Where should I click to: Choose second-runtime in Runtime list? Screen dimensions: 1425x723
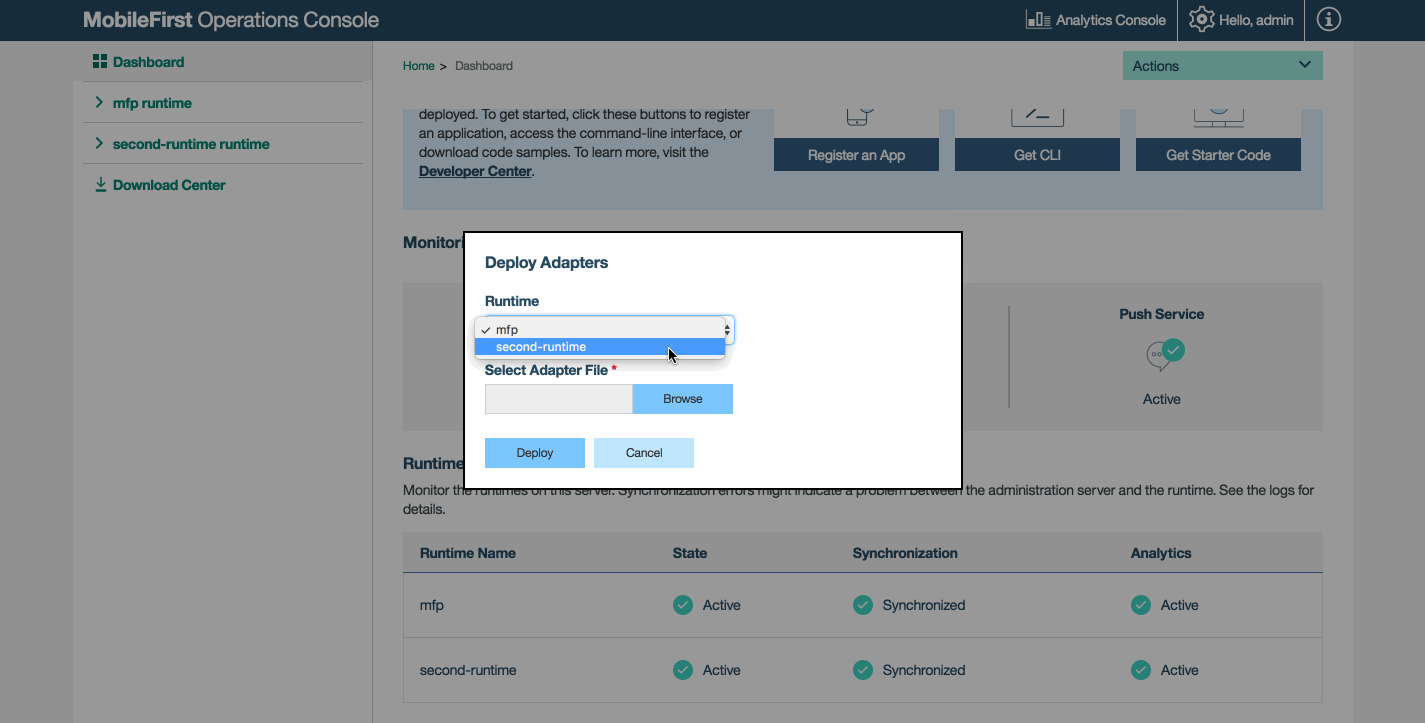click(x=600, y=347)
